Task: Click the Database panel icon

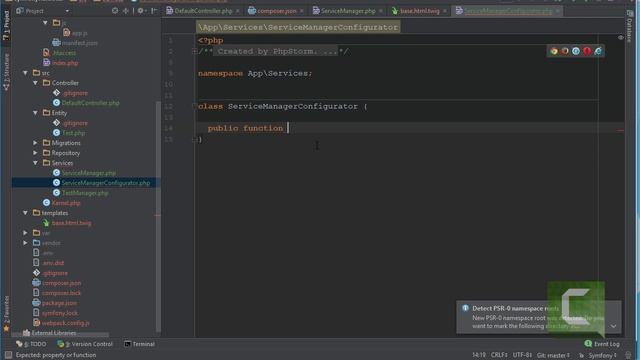Action: (630, 13)
